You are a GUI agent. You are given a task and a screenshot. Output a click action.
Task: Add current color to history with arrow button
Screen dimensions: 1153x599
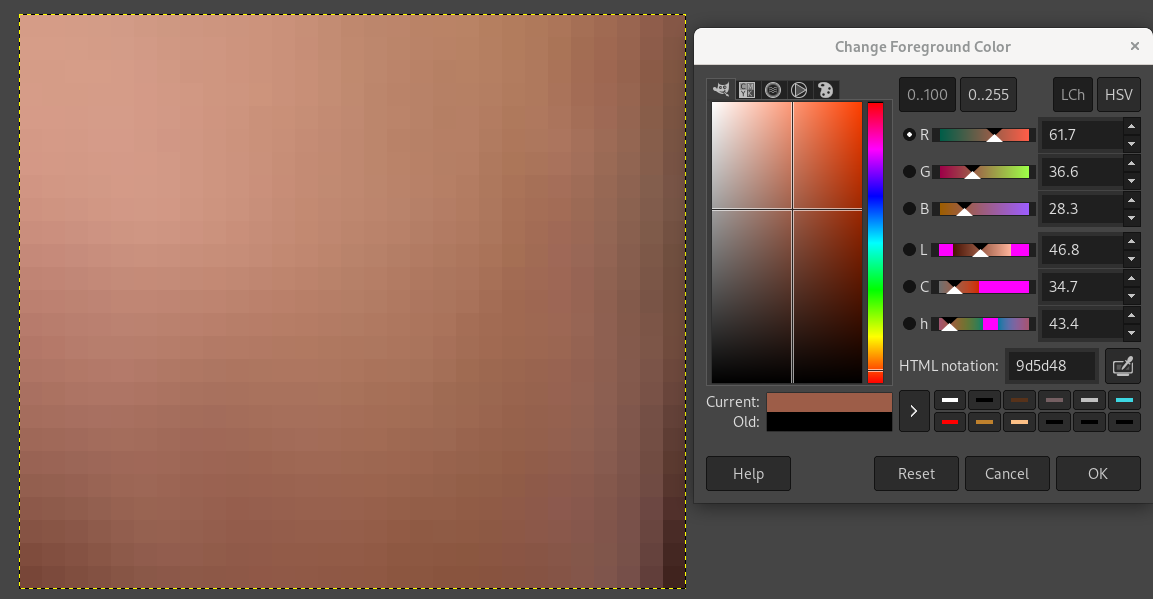pyautogui.click(x=914, y=411)
